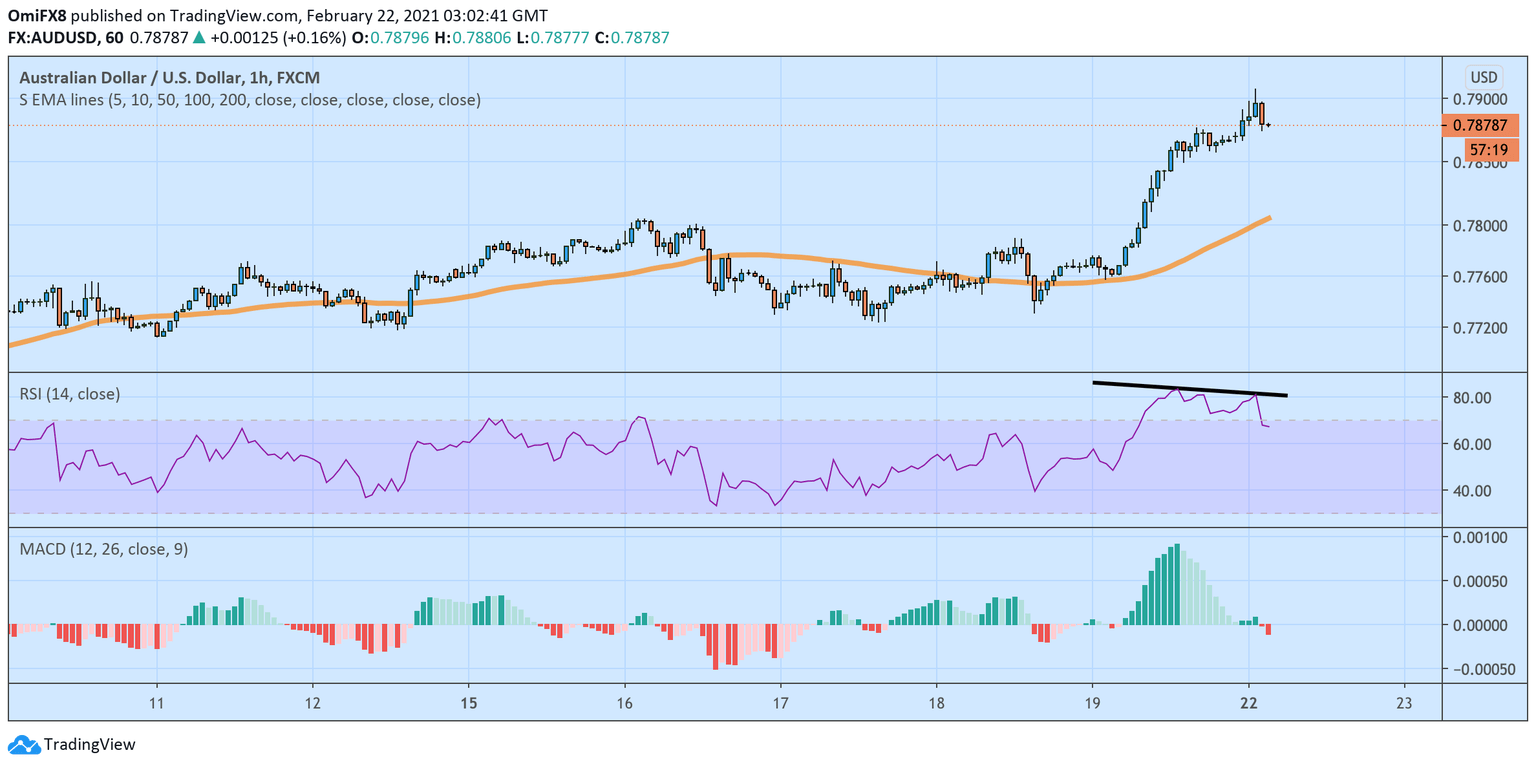Click the black descending RSI trendline
Image resolution: width=1536 pixels, height=768 pixels.
click(x=1190, y=387)
